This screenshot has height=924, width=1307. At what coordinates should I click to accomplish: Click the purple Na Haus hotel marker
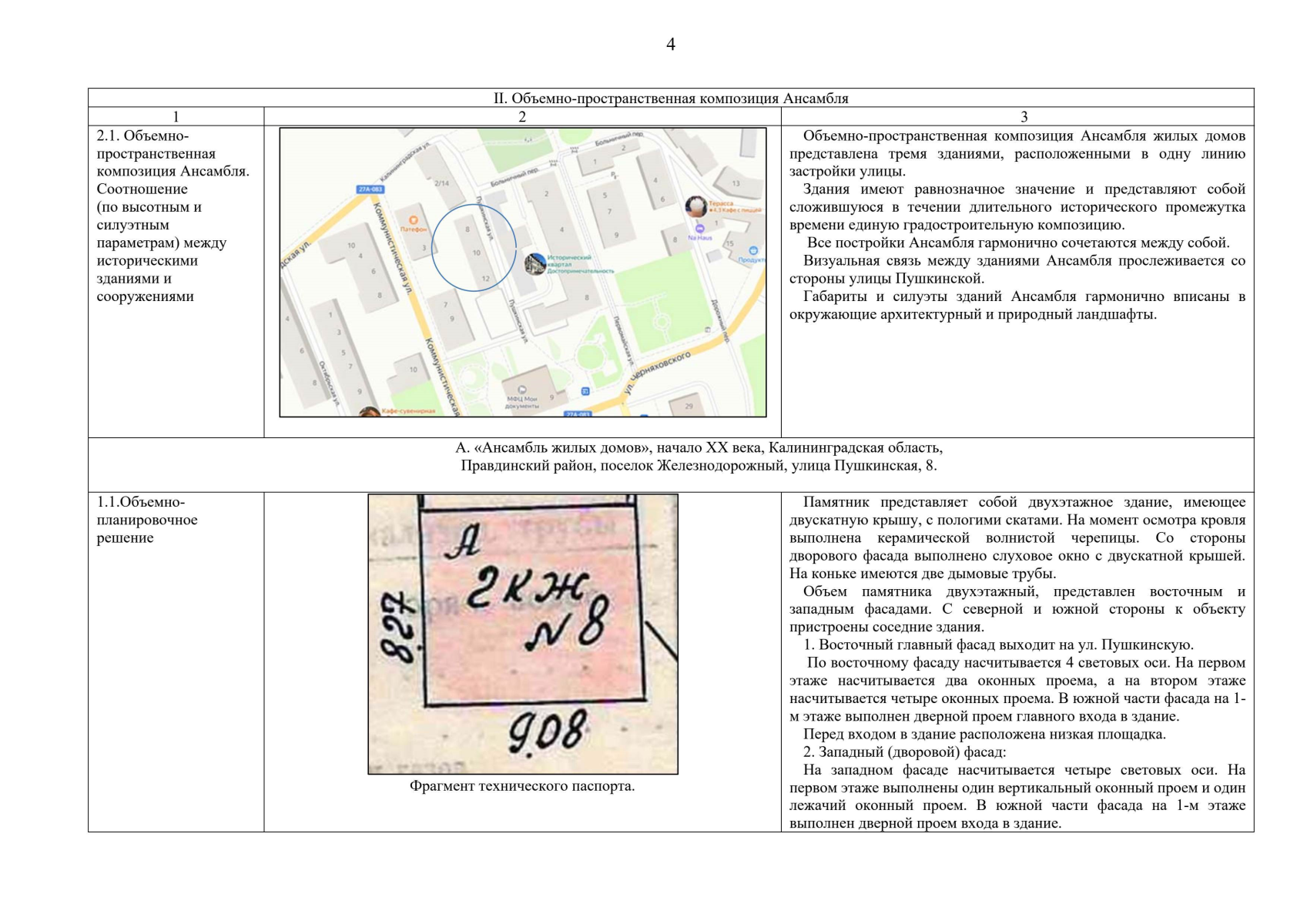(700, 229)
